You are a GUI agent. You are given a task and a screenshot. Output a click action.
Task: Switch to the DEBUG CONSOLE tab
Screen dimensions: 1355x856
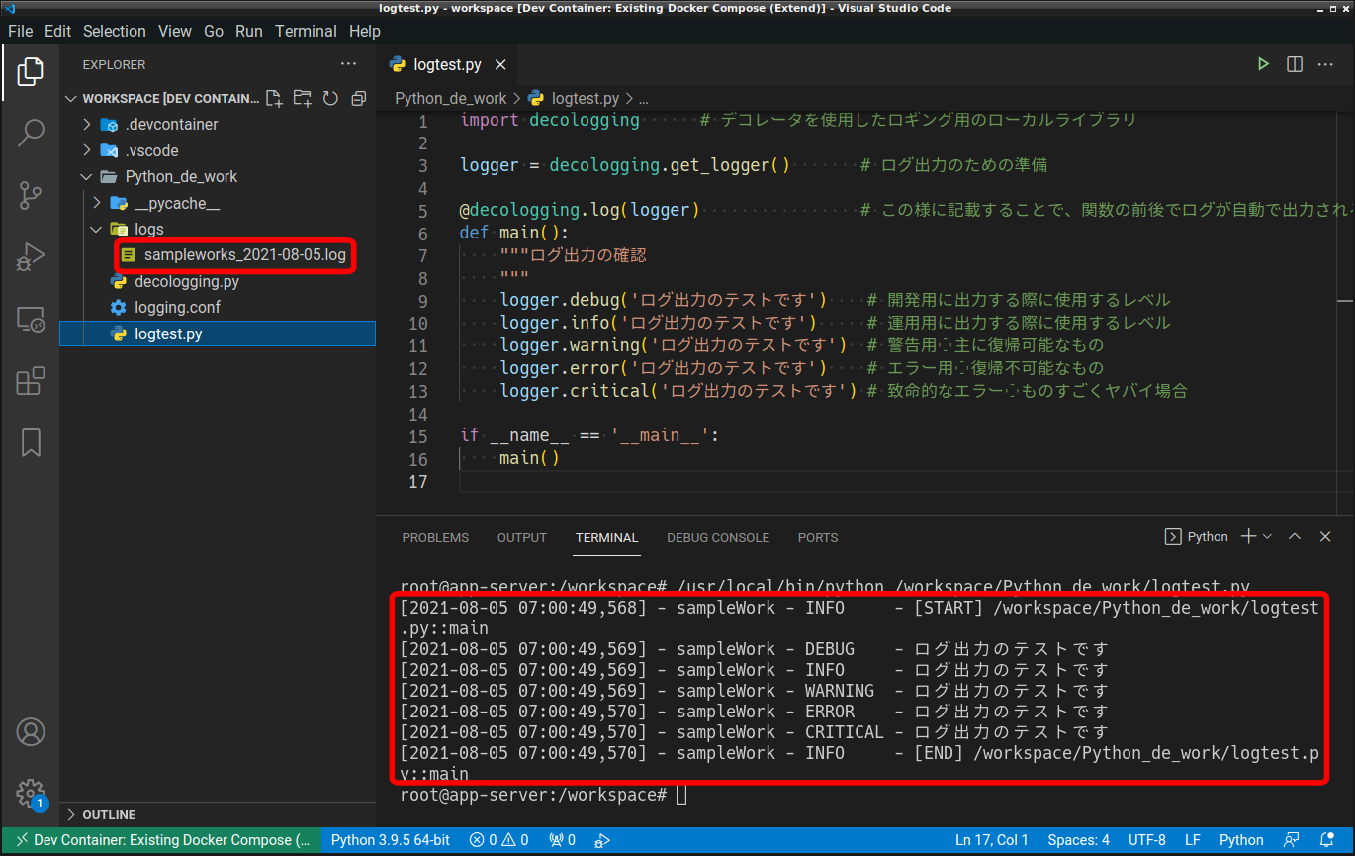(x=717, y=537)
